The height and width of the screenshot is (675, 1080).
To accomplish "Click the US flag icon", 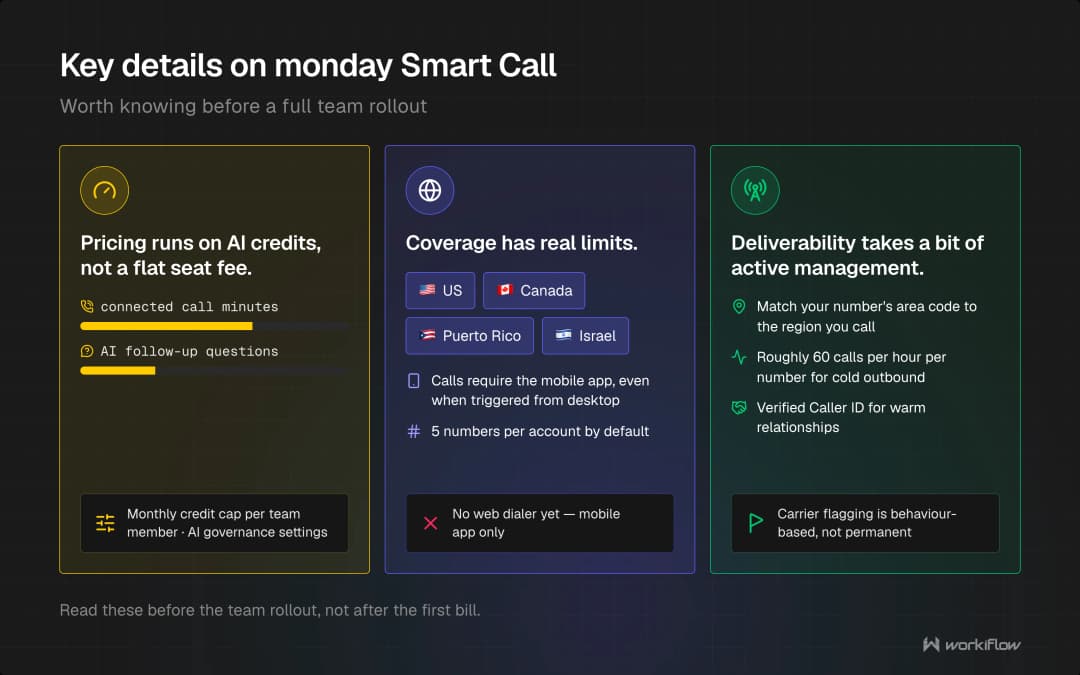I will [427, 290].
